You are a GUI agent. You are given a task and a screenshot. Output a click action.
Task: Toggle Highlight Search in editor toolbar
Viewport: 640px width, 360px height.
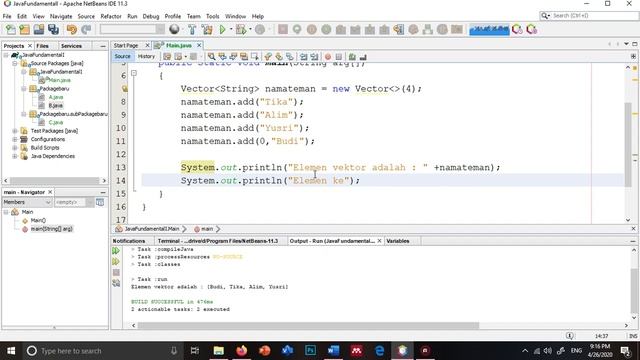coord(244,57)
